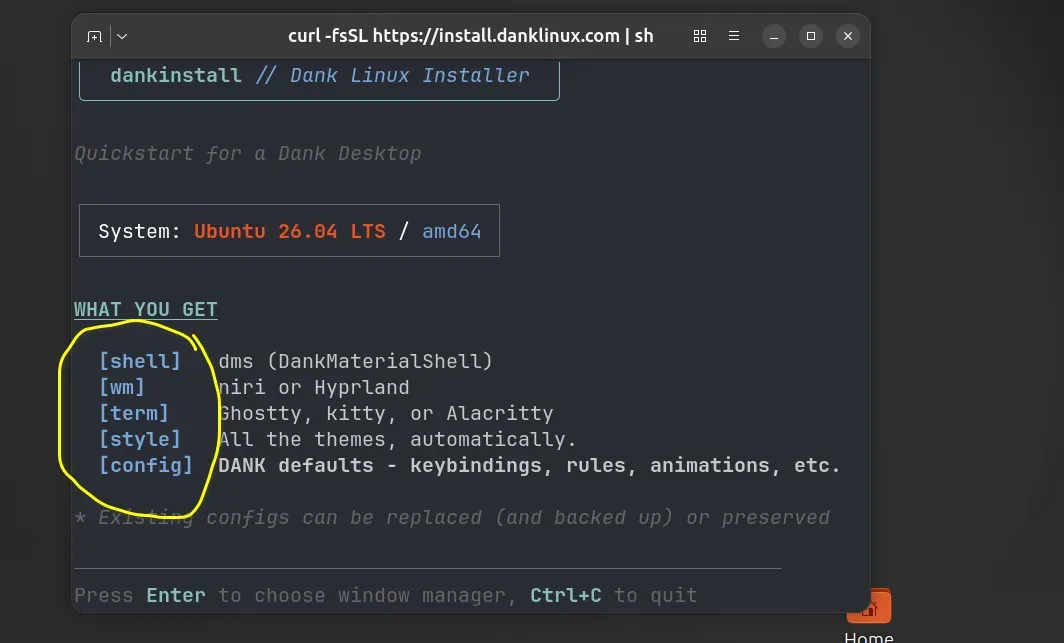Image resolution: width=1064 pixels, height=643 pixels.
Task: Click the WHAT YOU GET heading
Action: pos(145,310)
